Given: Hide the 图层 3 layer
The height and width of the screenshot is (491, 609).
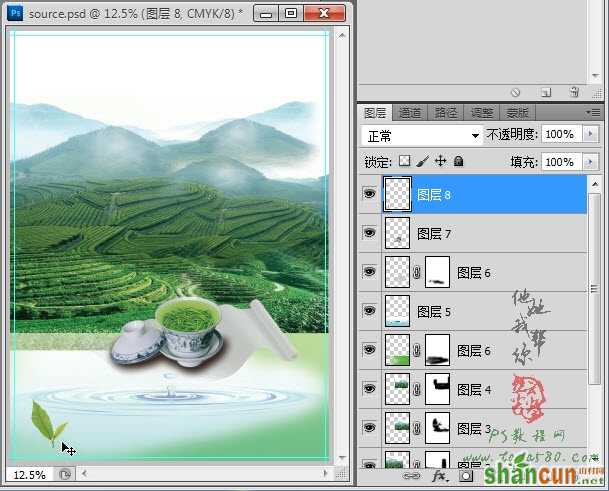Looking at the screenshot, I should (x=369, y=427).
